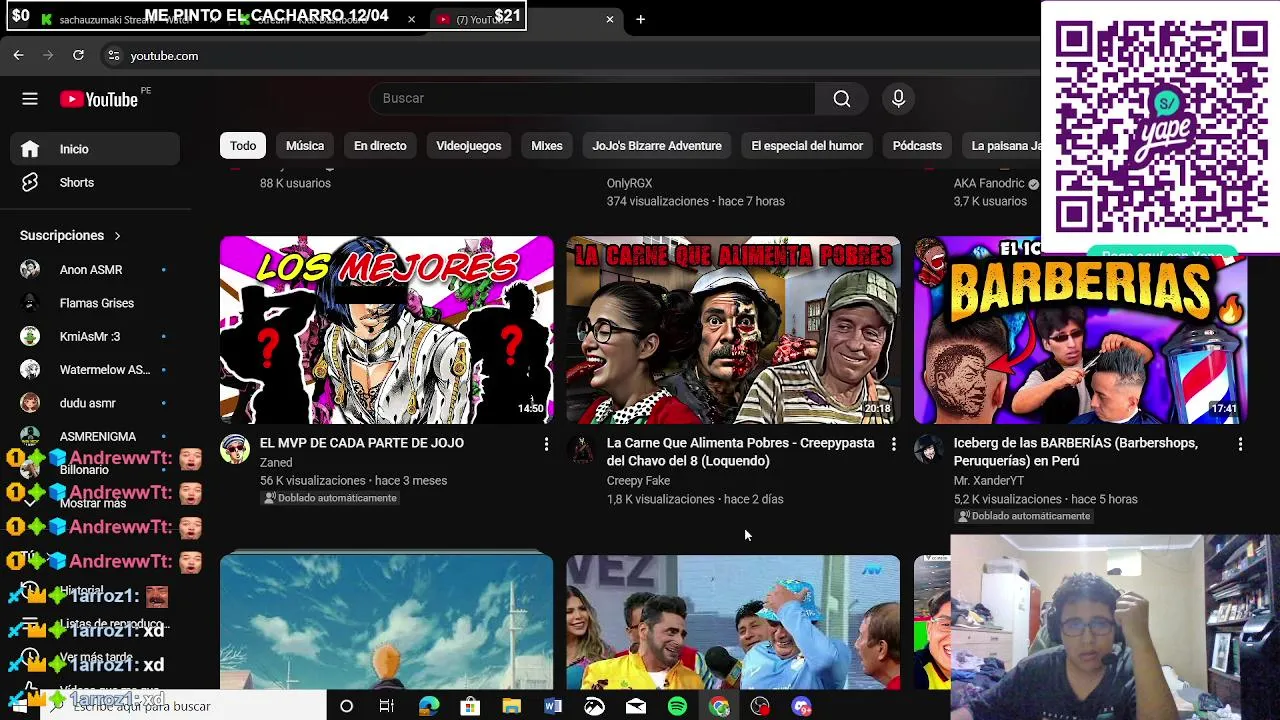Open ASMRENIGMA subscription channel
The height and width of the screenshot is (720, 1280).
coord(95,436)
